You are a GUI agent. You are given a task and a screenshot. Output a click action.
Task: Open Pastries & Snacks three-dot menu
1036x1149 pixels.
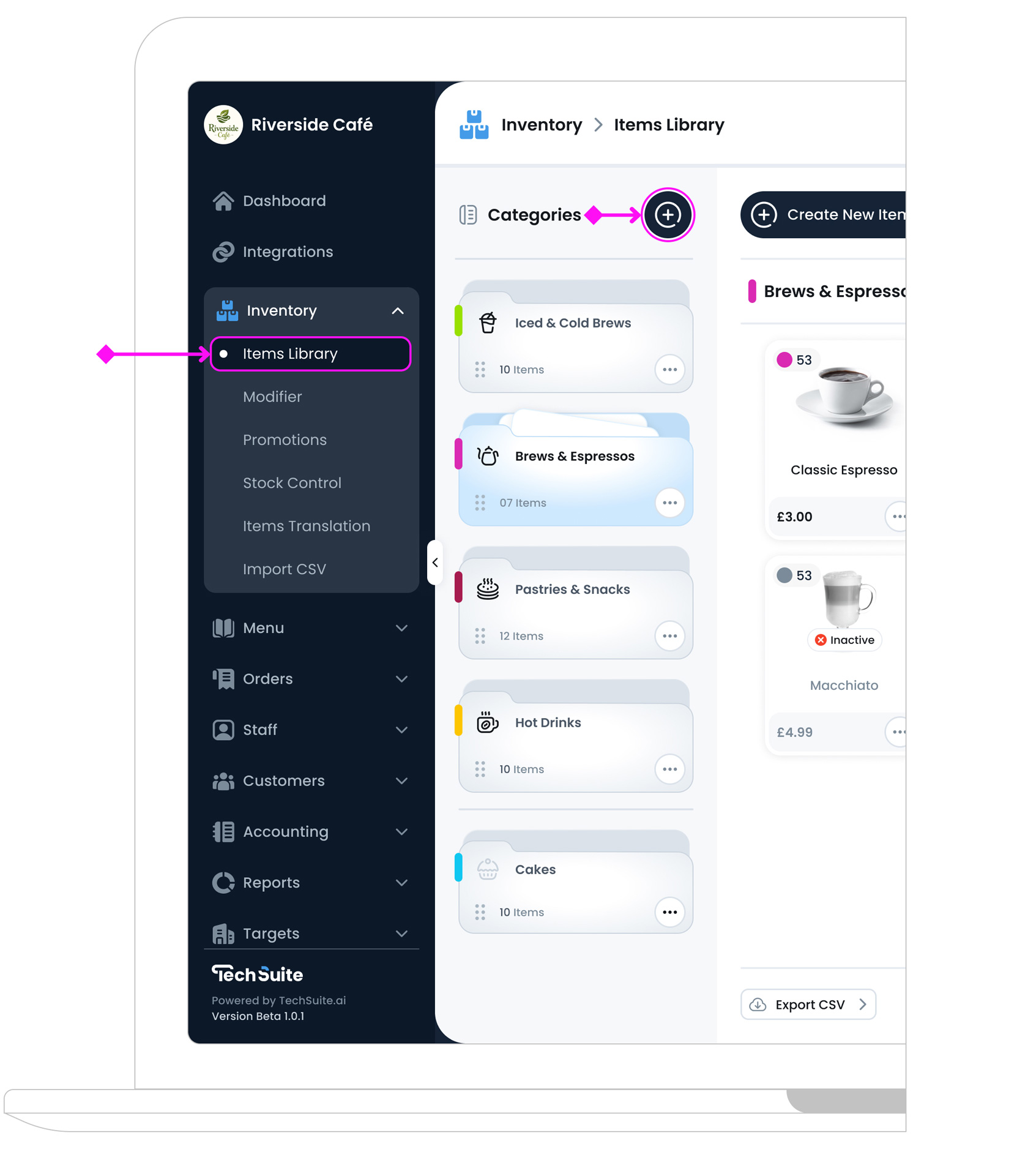(x=669, y=636)
